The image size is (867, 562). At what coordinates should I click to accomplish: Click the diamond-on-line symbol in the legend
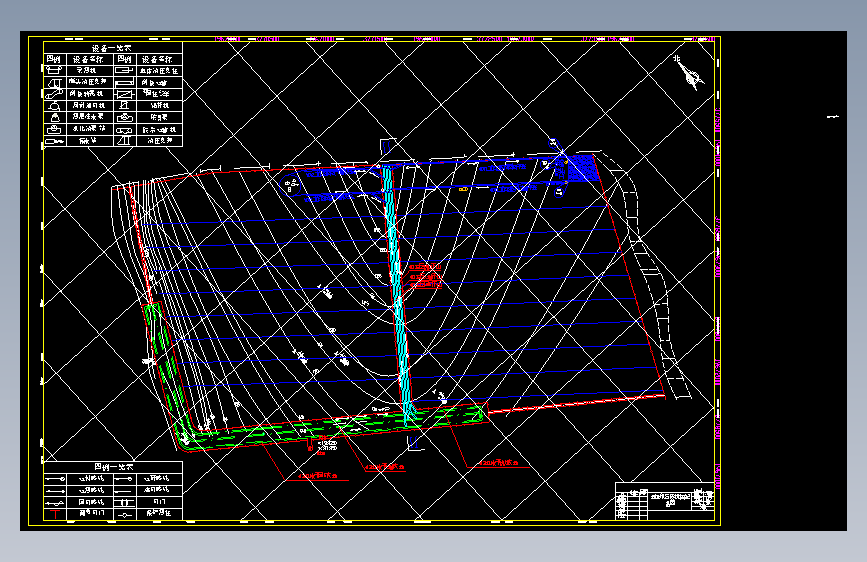[x=125, y=514]
